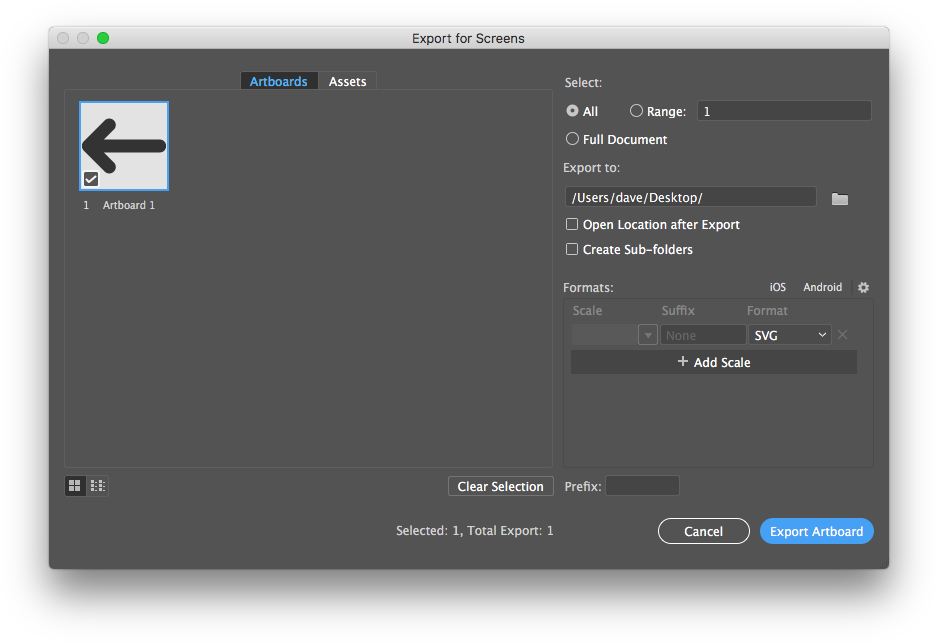Click the green zoom window button
The width and height of the screenshot is (937, 643).
pyautogui.click(x=103, y=38)
